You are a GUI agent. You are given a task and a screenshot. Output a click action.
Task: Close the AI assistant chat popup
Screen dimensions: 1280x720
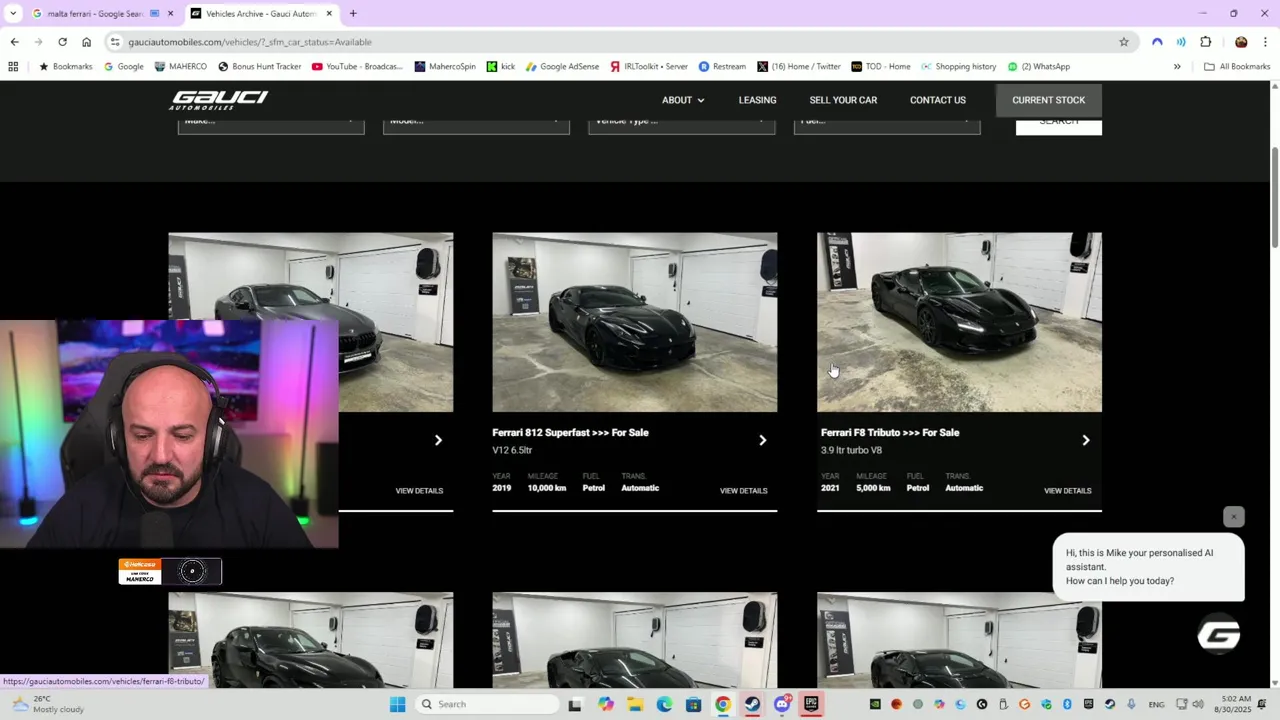pyautogui.click(x=1234, y=517)
